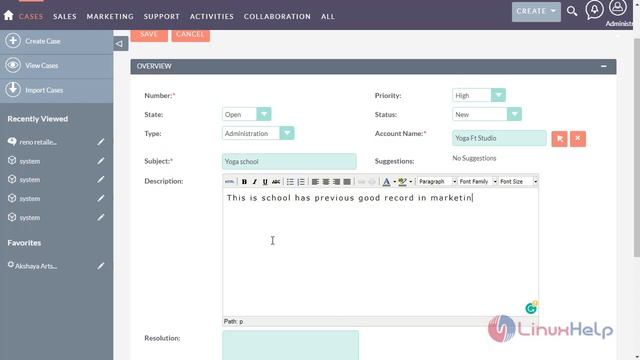Viewport: 640px width, 360px height.
Task: Toggle HTML source editor button
Action: pyautogui.click(x=229, y=182)
